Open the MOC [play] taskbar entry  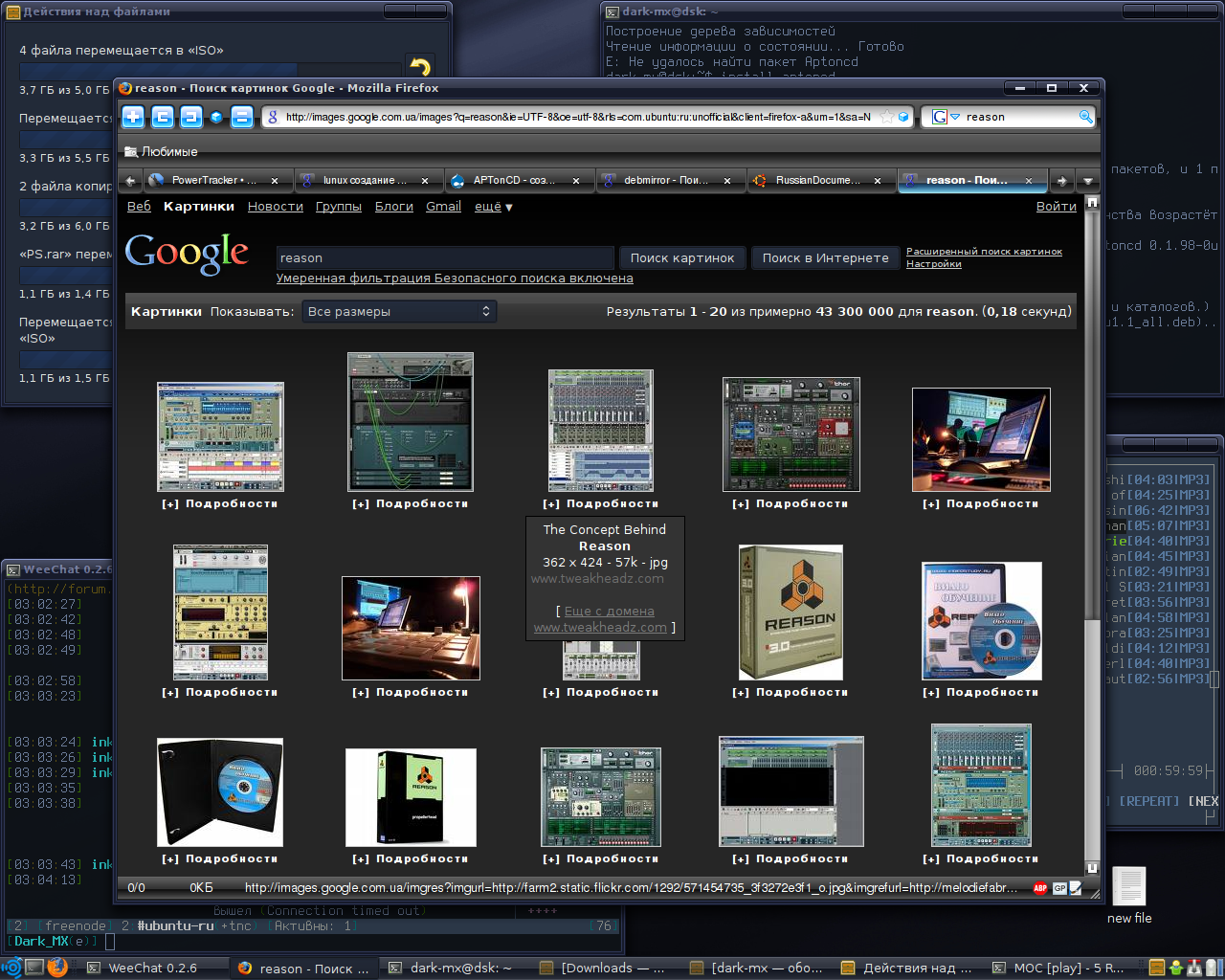[x=1058, y=968]
